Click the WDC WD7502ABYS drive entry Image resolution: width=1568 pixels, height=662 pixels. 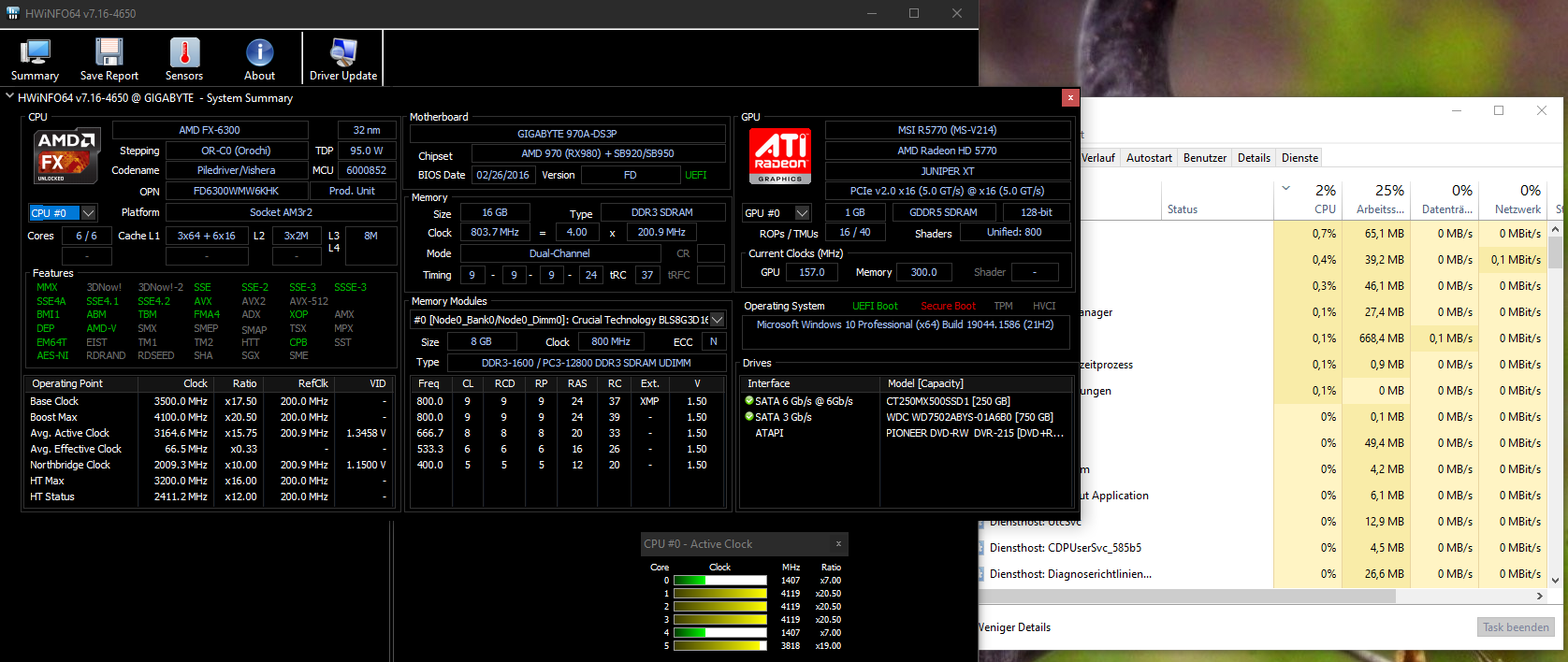969,417
